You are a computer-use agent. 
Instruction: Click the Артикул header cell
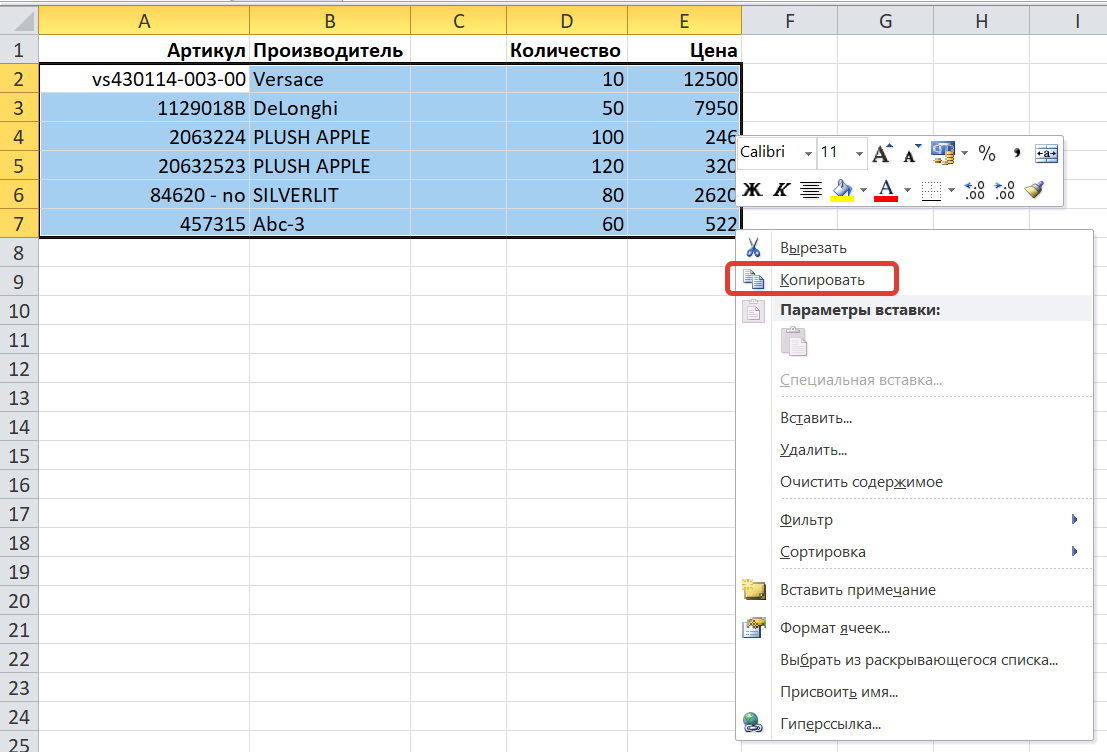(144, 50)
